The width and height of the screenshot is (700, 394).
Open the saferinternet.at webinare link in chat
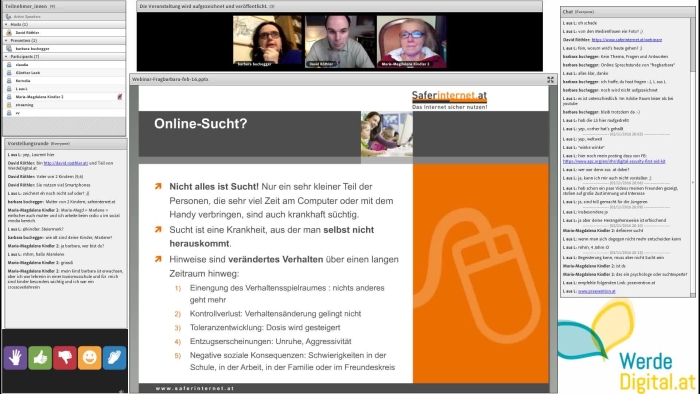point(627,40)
